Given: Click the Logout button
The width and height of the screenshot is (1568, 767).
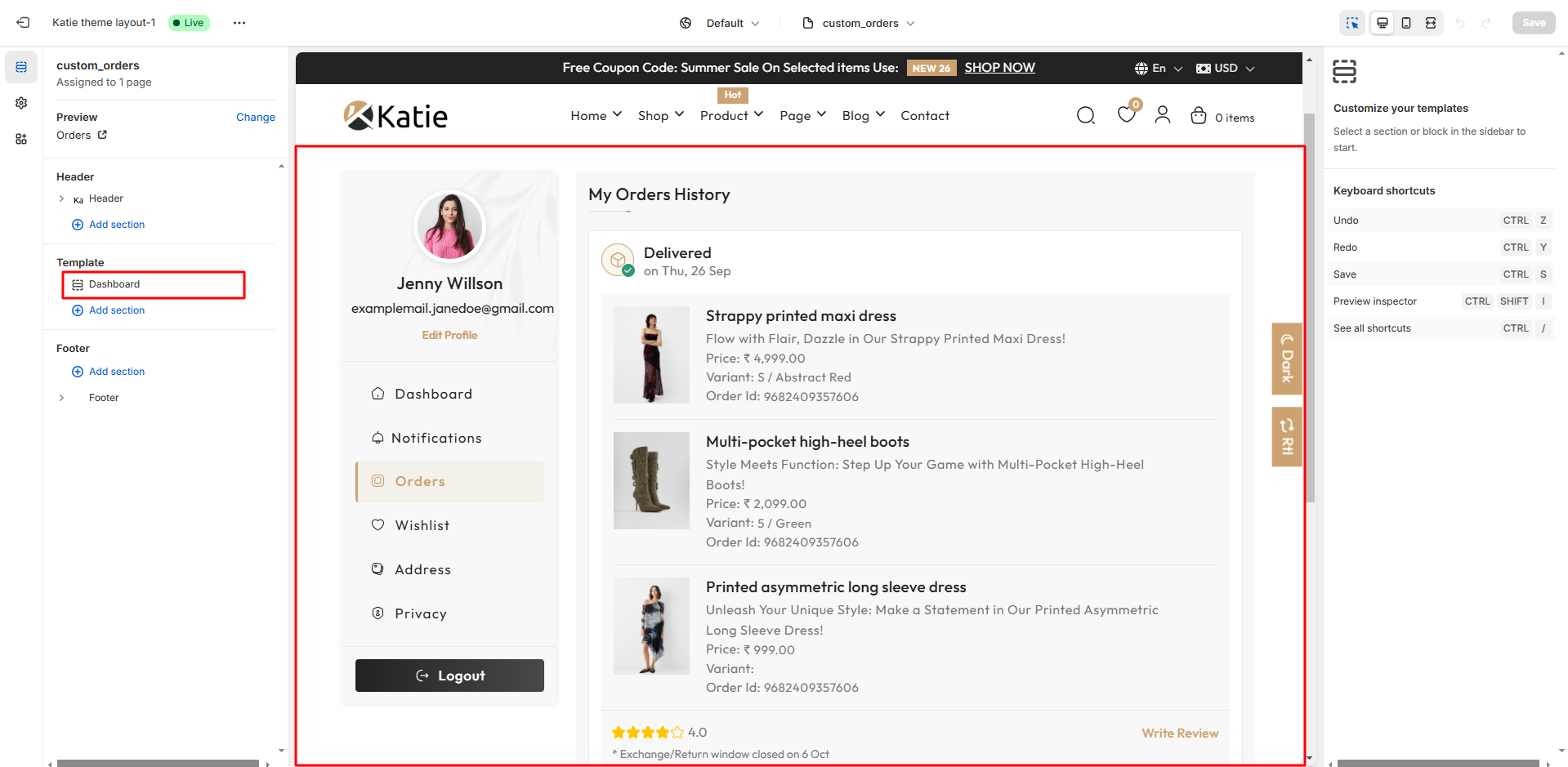Looking at the screenshot, I should coord(449,676).
